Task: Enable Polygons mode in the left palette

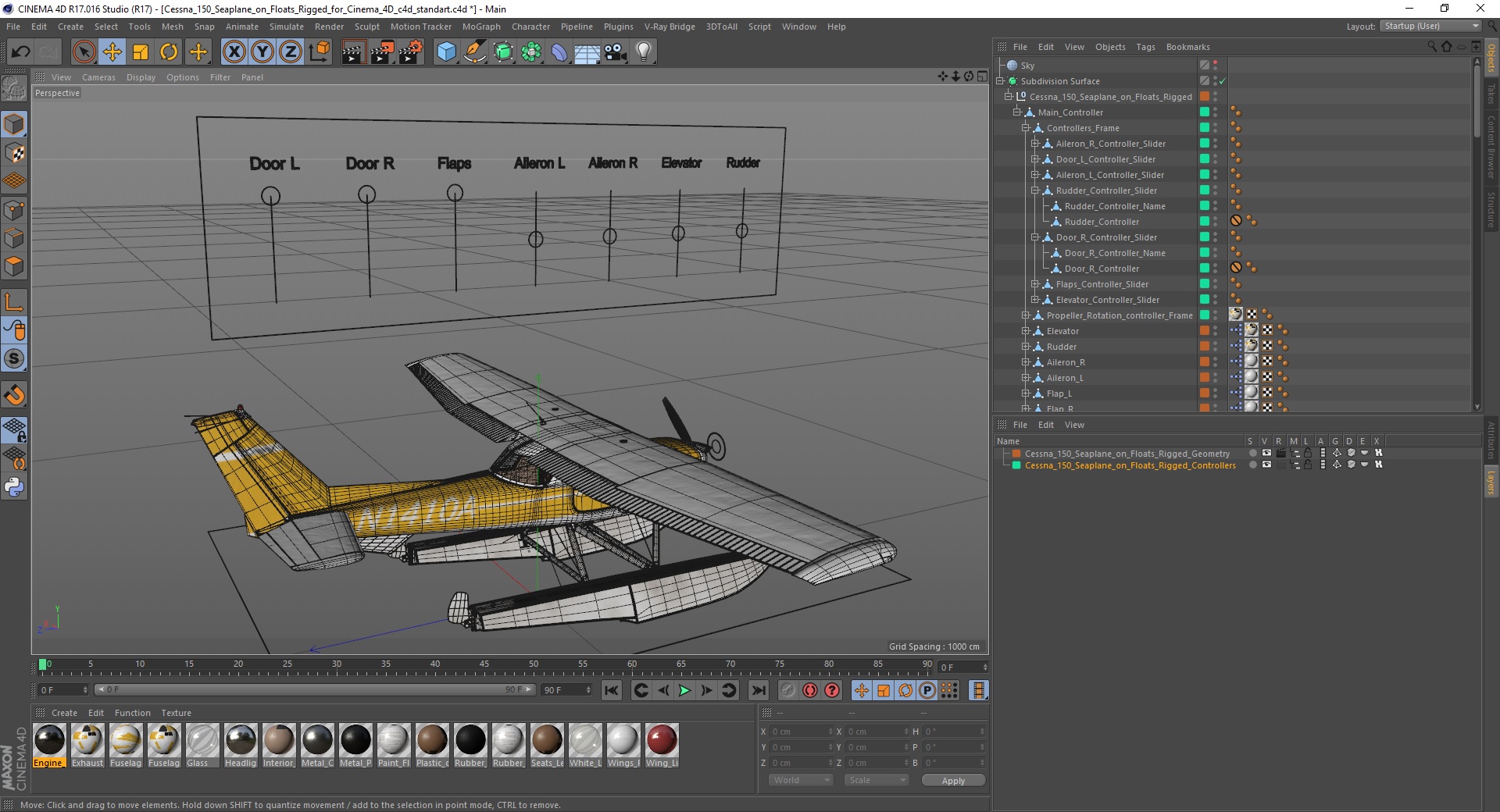Action: (14, 266)
